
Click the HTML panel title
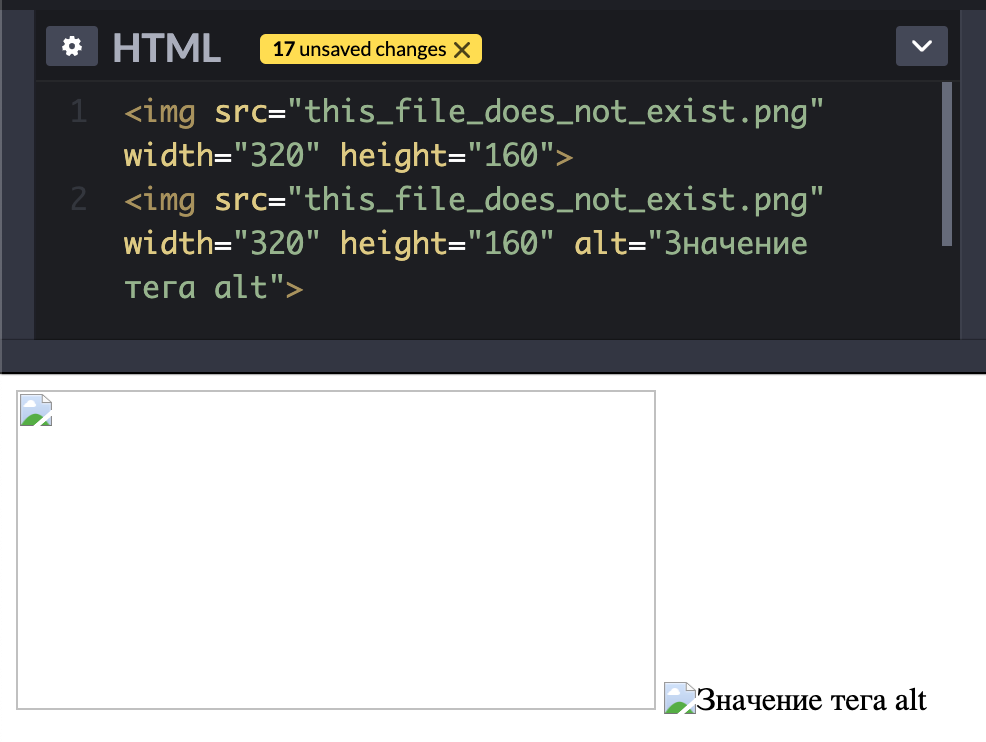click(166, 48)
